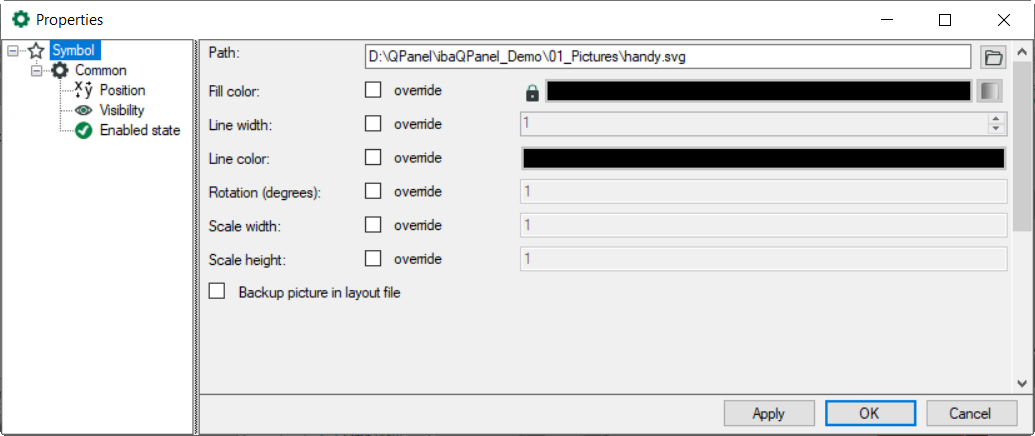This screenshot has width=1035, height=436.
Task: Open the gradient picker beside Fill color
Action: 989,91
